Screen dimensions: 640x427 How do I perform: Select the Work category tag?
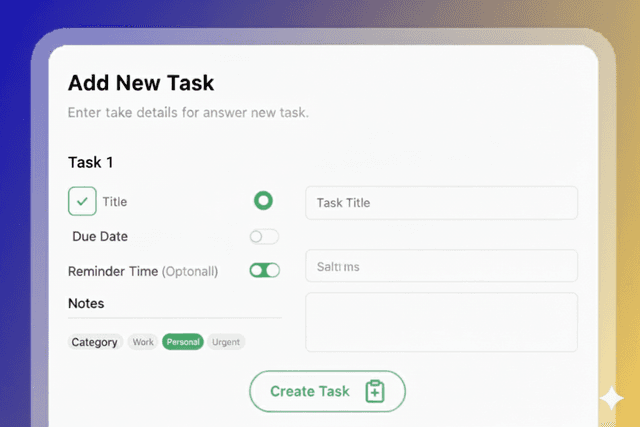(x=143, y=342)
